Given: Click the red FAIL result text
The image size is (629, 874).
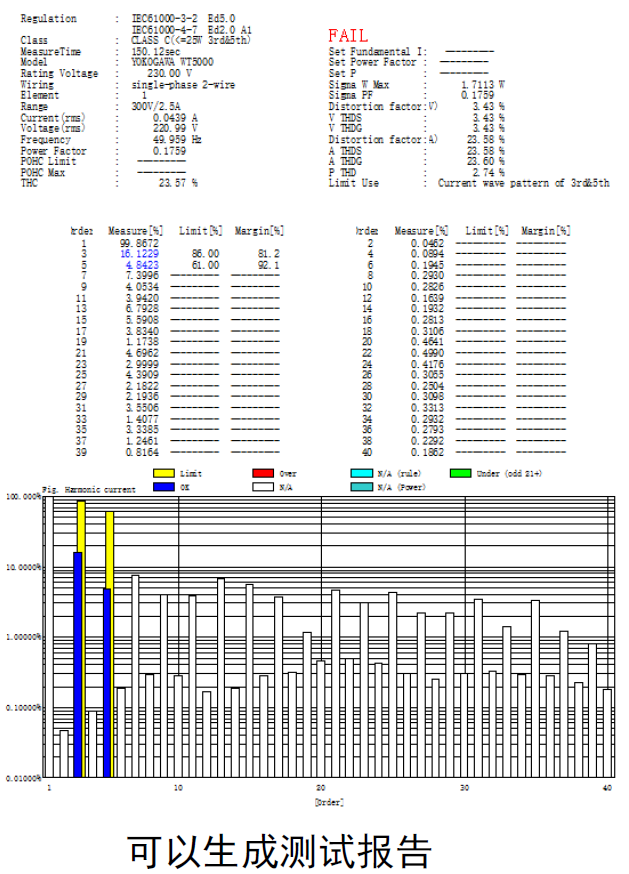Looking at the screenshot, I should tap(348, 36).
